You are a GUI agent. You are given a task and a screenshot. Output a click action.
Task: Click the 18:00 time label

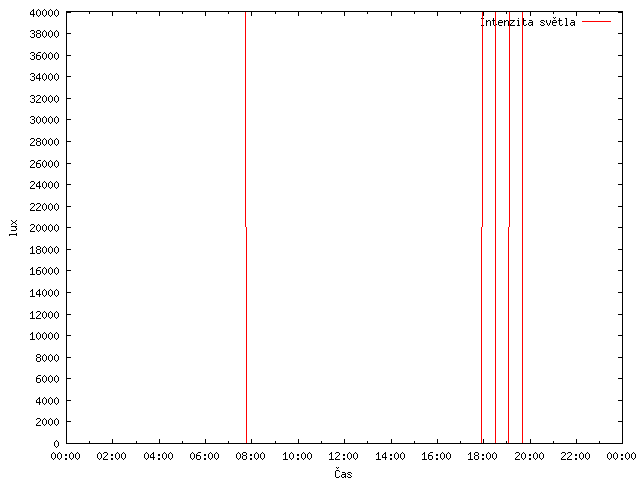[483, 456]
